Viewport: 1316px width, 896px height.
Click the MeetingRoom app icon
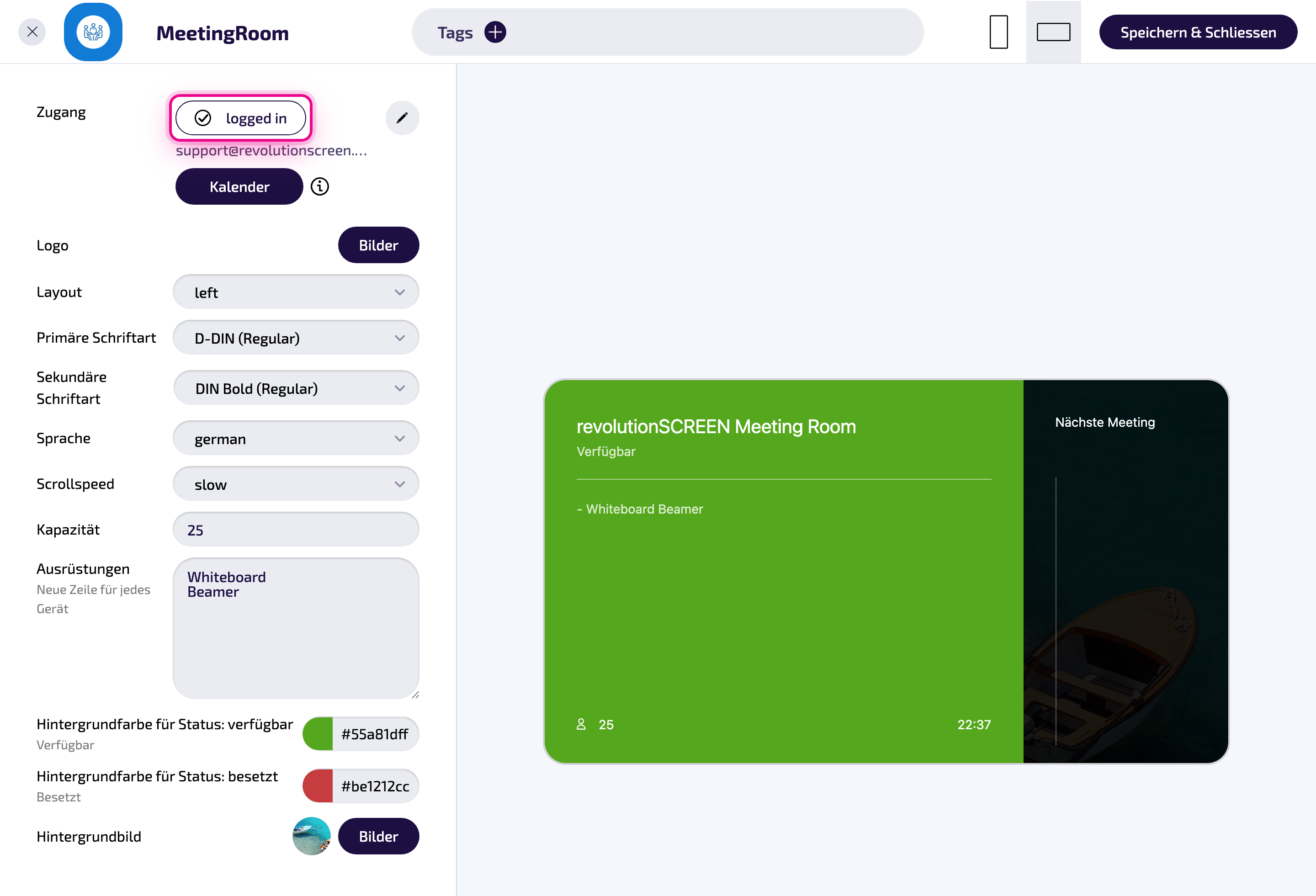tap(93, 32)
